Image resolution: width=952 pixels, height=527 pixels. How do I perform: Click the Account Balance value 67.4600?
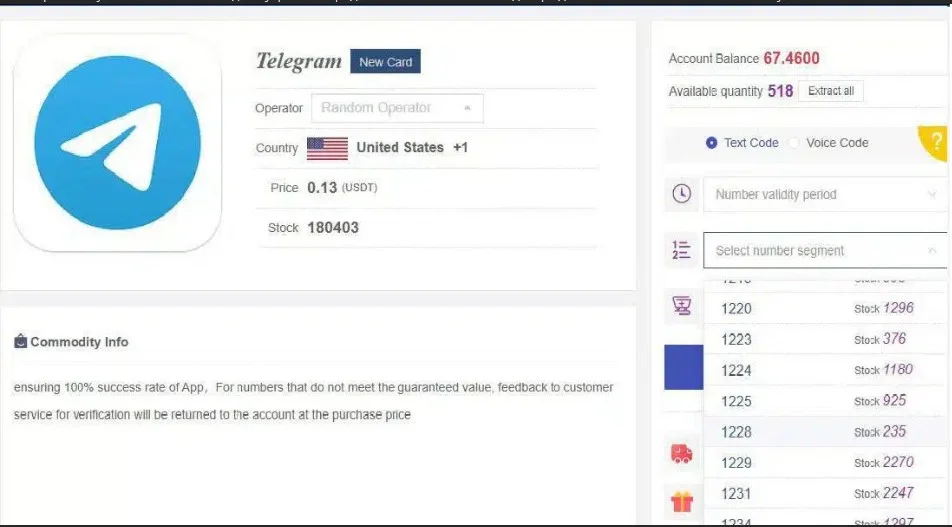[x=791, y=58]
